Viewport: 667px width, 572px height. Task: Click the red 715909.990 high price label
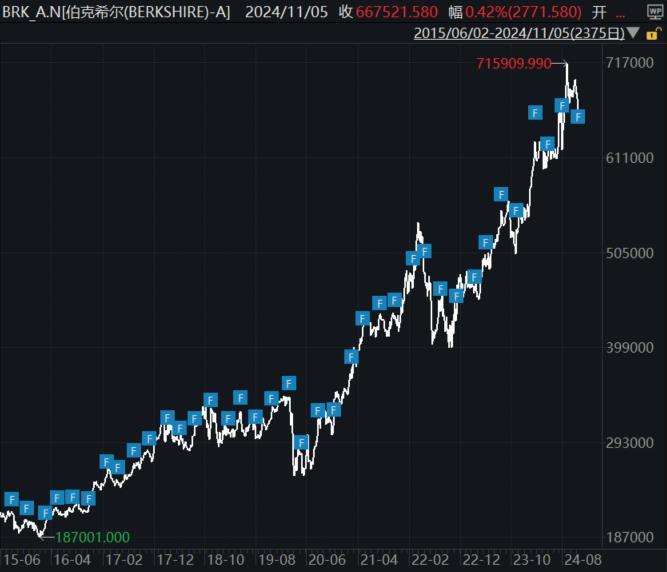click(x=514, y=63)
